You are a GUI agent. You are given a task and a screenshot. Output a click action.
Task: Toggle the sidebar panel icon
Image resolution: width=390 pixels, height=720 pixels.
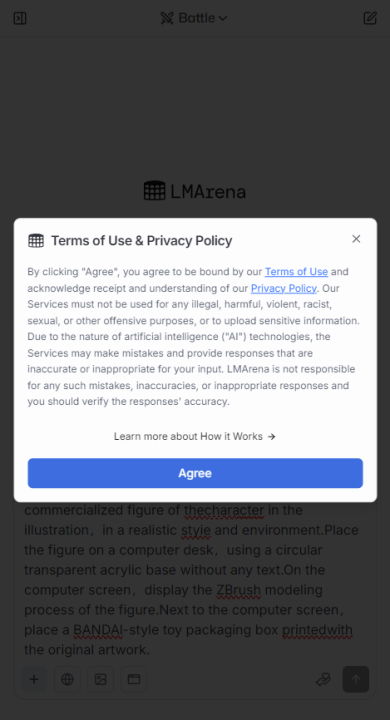(x=20, y=18)
